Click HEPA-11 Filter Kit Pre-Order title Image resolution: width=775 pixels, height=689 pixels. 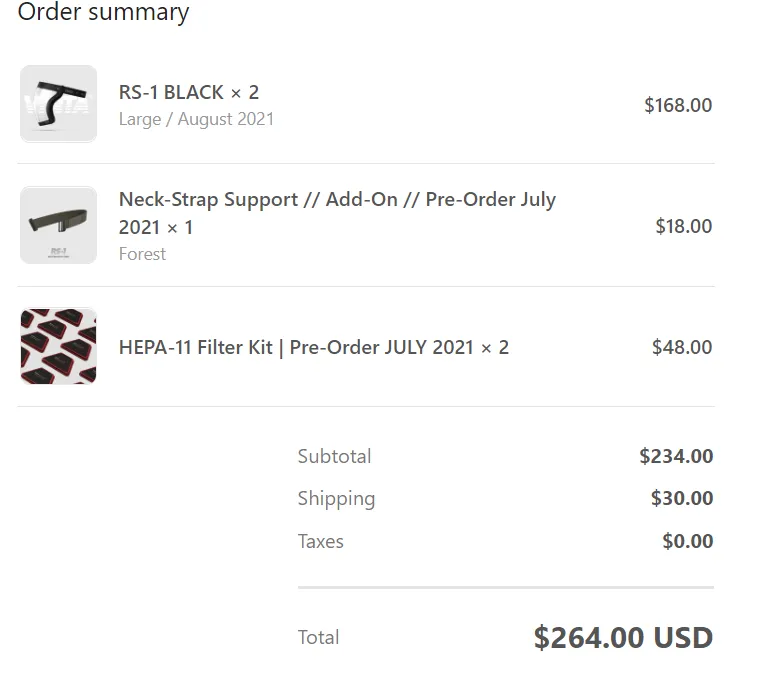tap(314, 347)
